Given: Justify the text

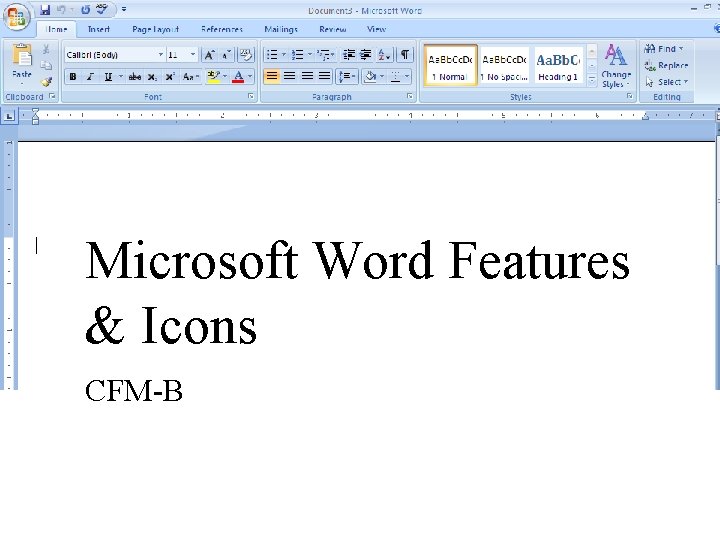Looking at the screenshot, I should click(324, 76).
